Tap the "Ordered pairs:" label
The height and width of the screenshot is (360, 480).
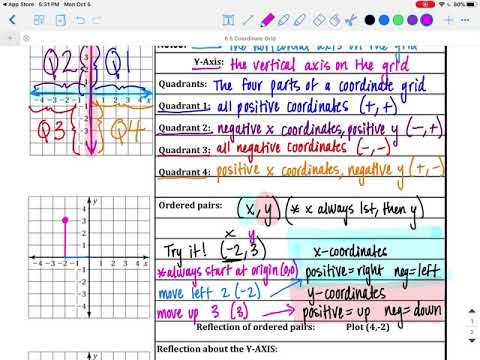(190, 205)
